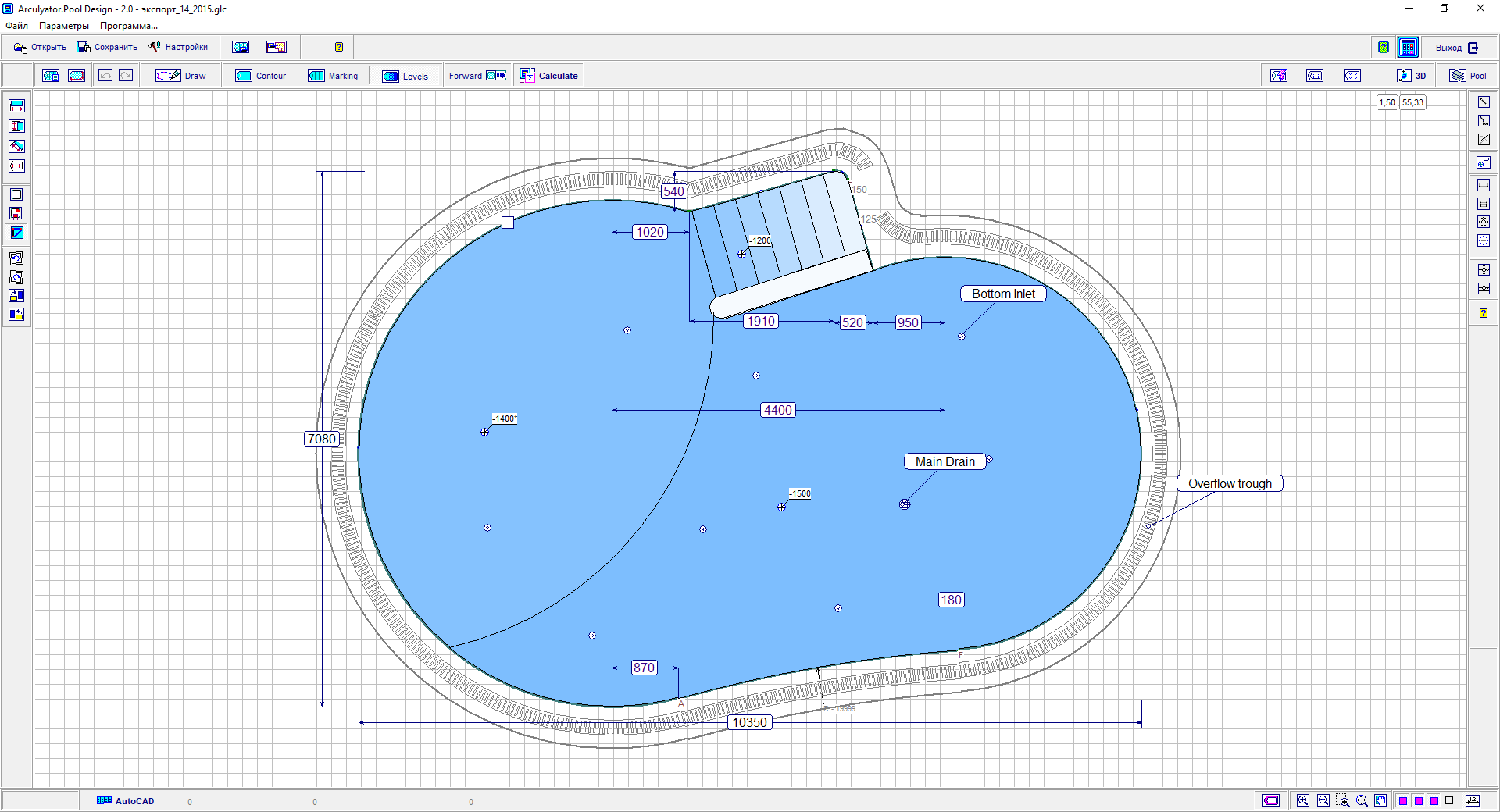1500x812 pixels.
Task: Click the pool lightning icon left of 3D
Action: [x=1279, y=76]
